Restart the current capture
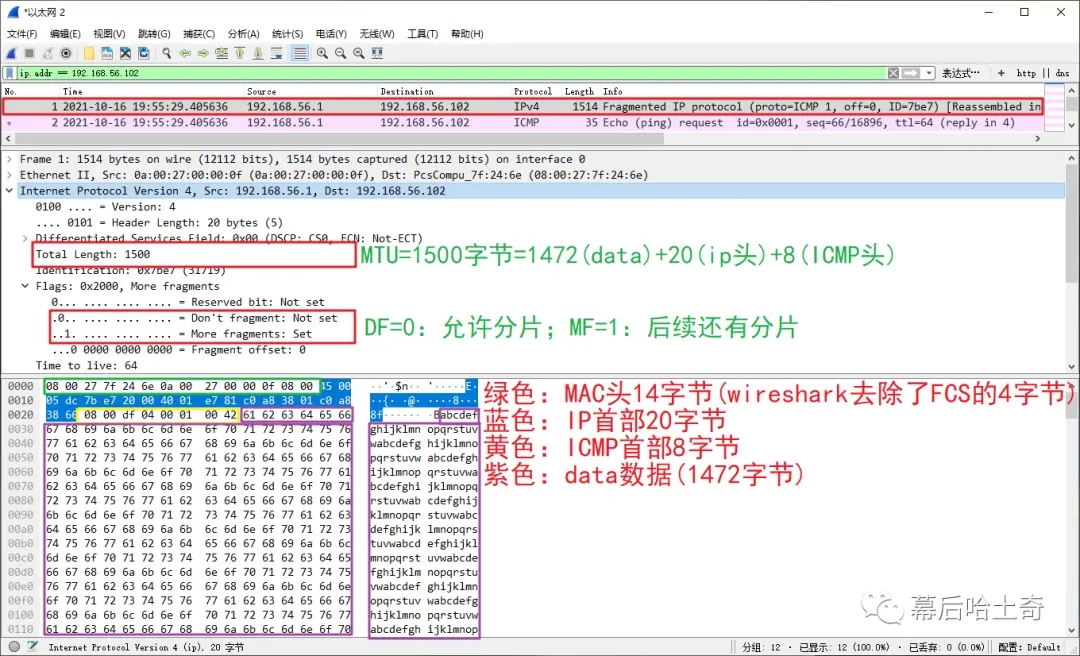Image resolution: width=1080 pixels, height=656 pixels. click(48, 53)
